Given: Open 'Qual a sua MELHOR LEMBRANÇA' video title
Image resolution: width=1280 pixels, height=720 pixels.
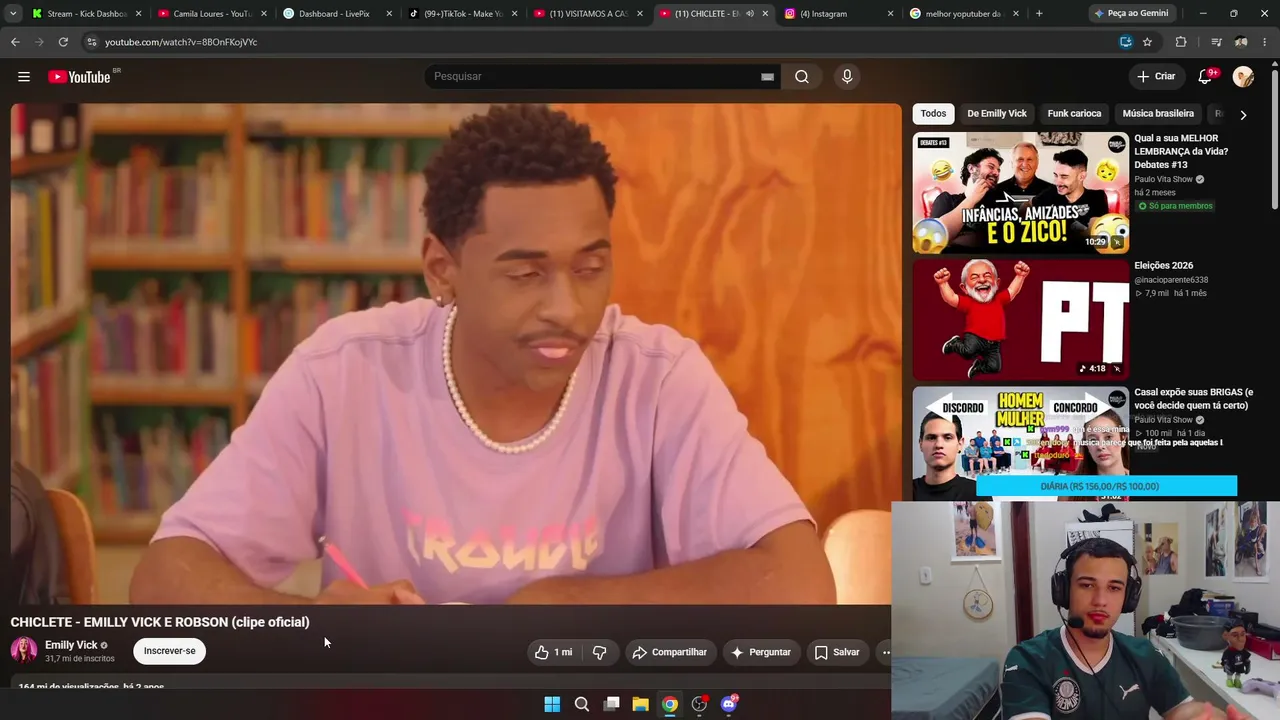Looking at the screenshot, I should [x=1181, y=151].
